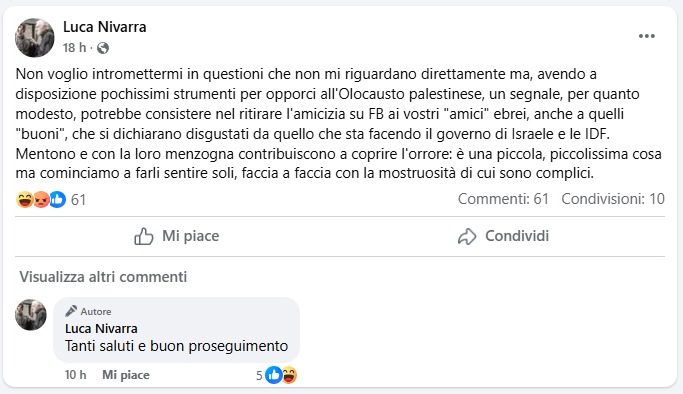Open Luca Nivarra's post profile picture

(34, 38)
